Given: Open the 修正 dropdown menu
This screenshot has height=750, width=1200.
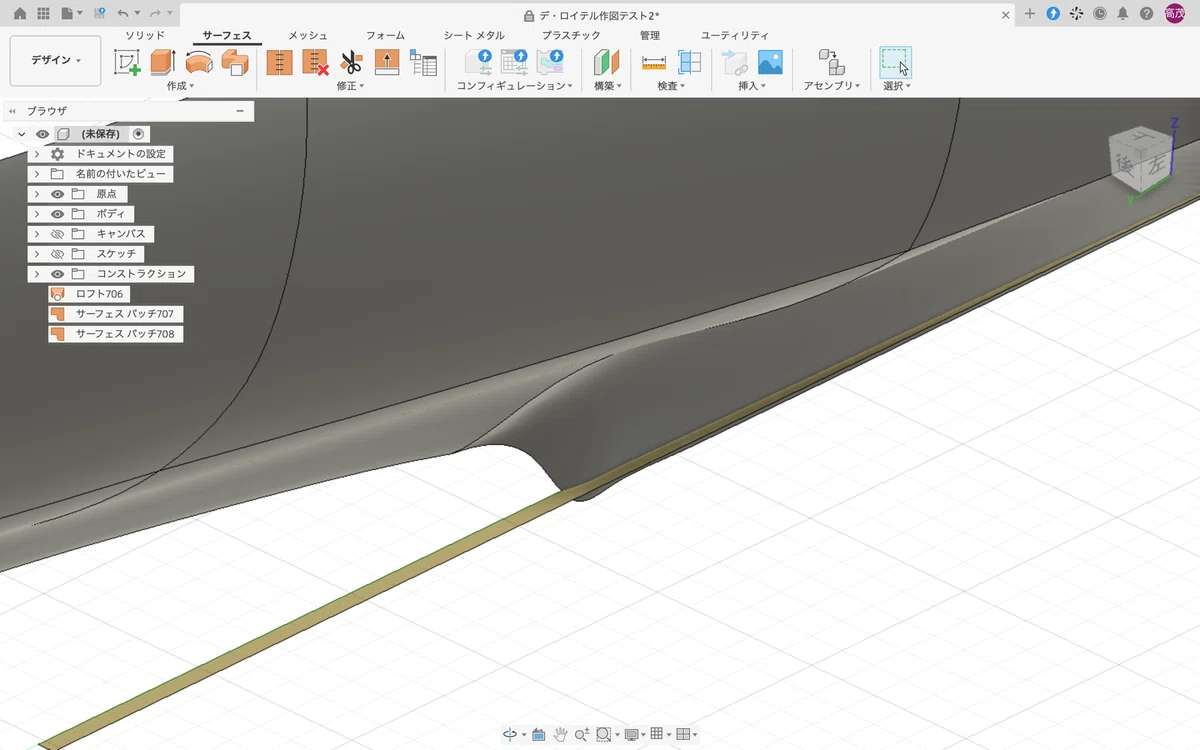Looking at the screenshot, I should (x=350, y=87).
